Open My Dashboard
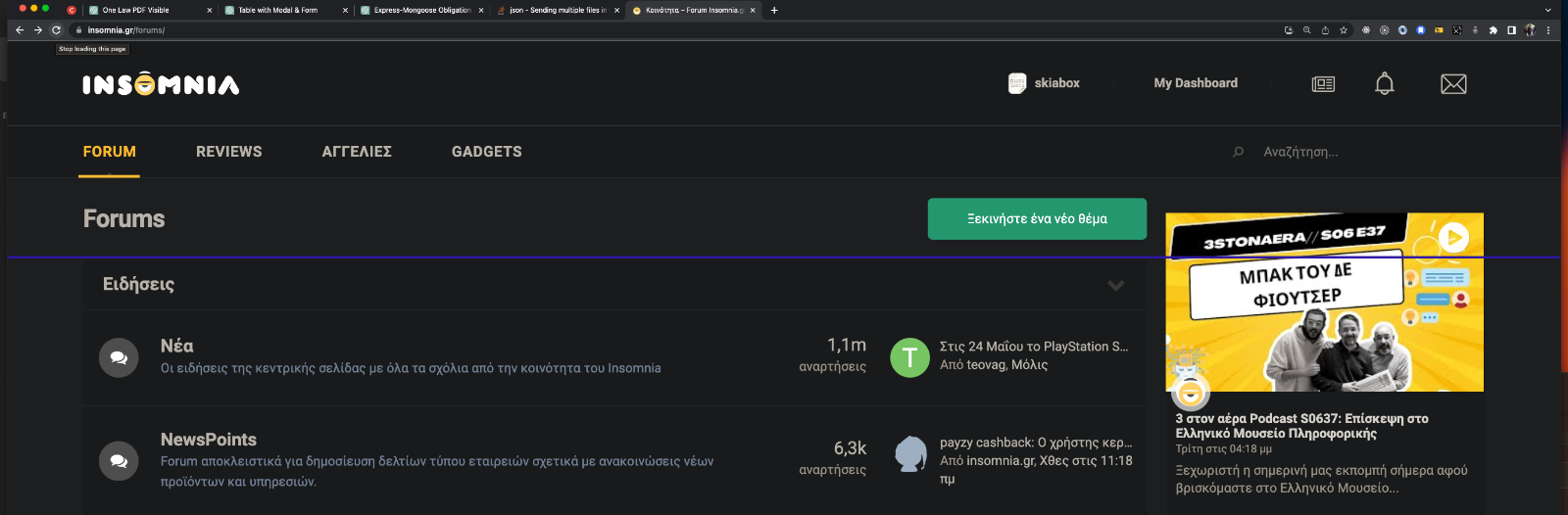The image size is (1568, 515). (x=1196, y=83)
